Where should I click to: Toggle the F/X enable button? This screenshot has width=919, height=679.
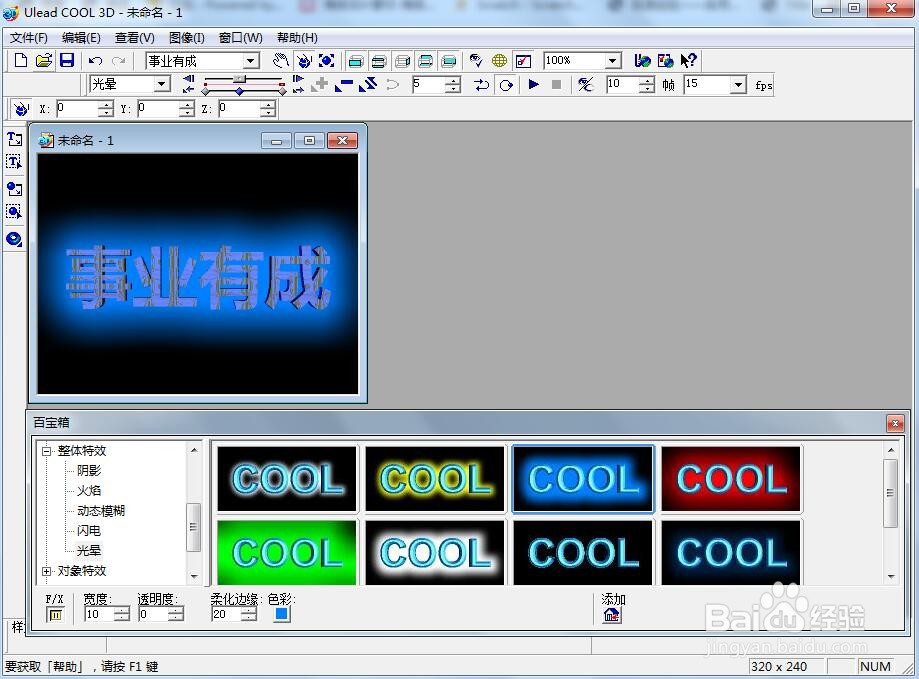coord(55,615)
